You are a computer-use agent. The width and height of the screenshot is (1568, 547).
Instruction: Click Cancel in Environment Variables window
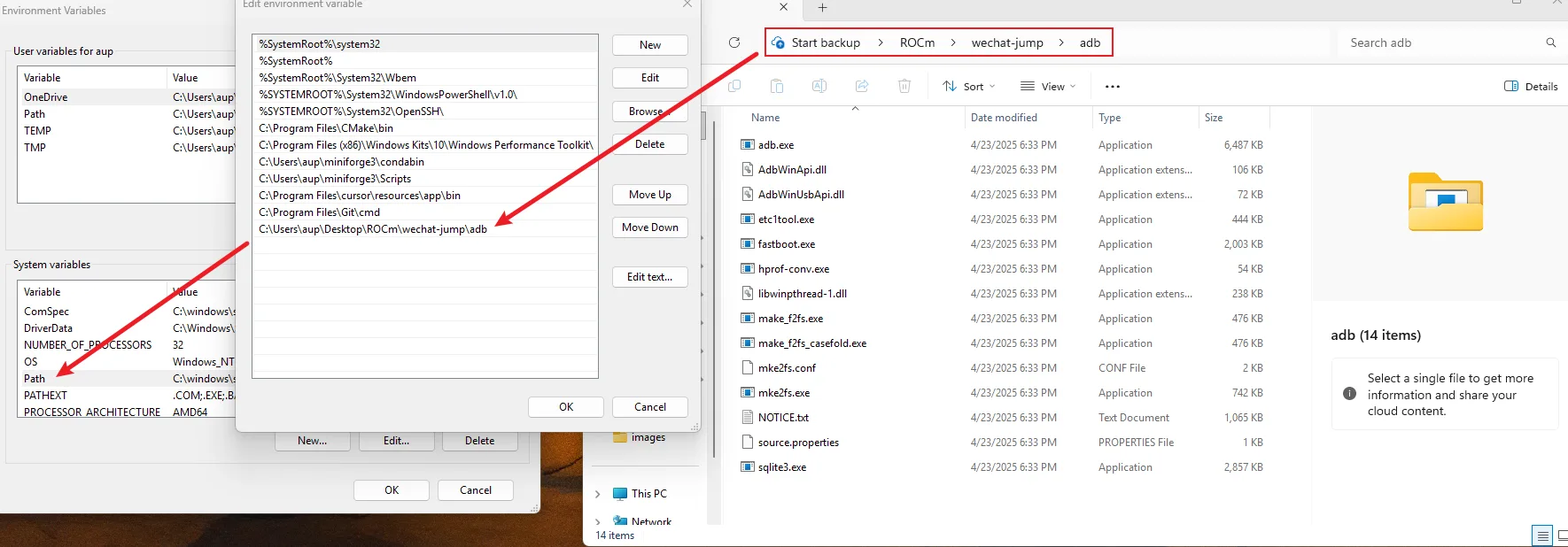click(476, 490)
